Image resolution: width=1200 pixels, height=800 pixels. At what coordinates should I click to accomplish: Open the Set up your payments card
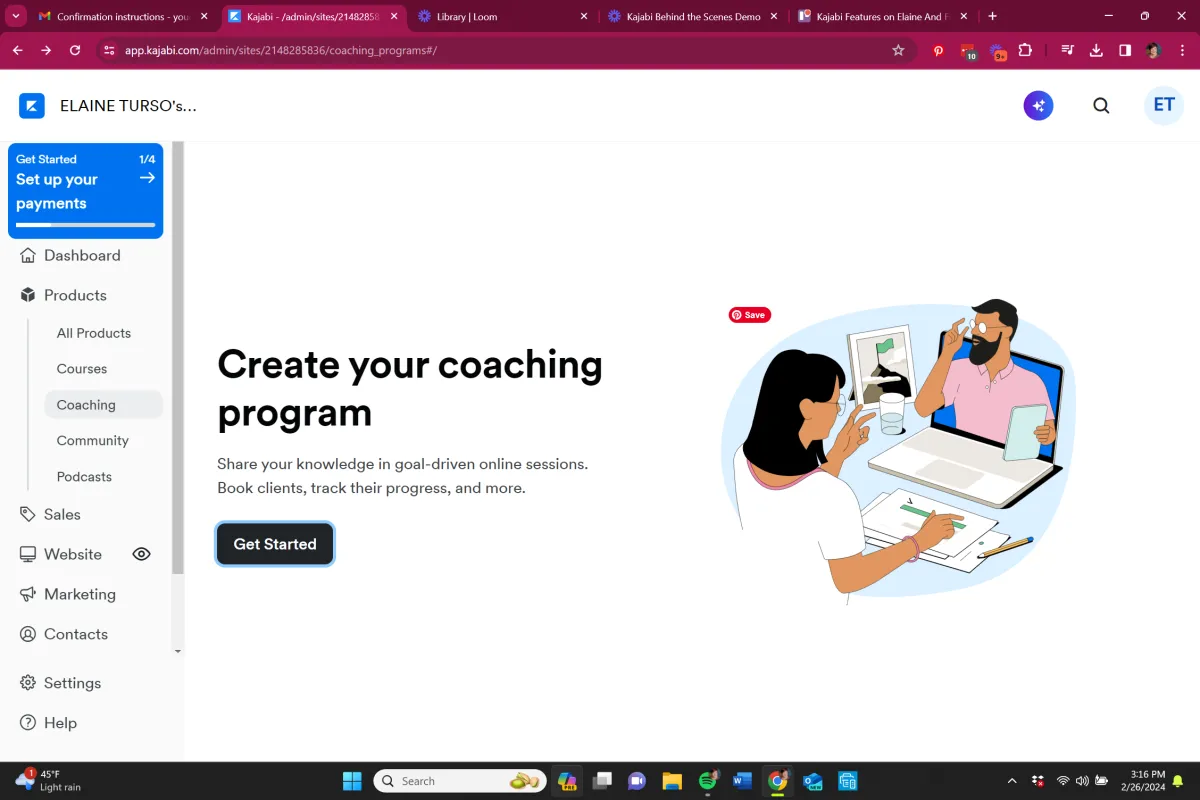85,191
